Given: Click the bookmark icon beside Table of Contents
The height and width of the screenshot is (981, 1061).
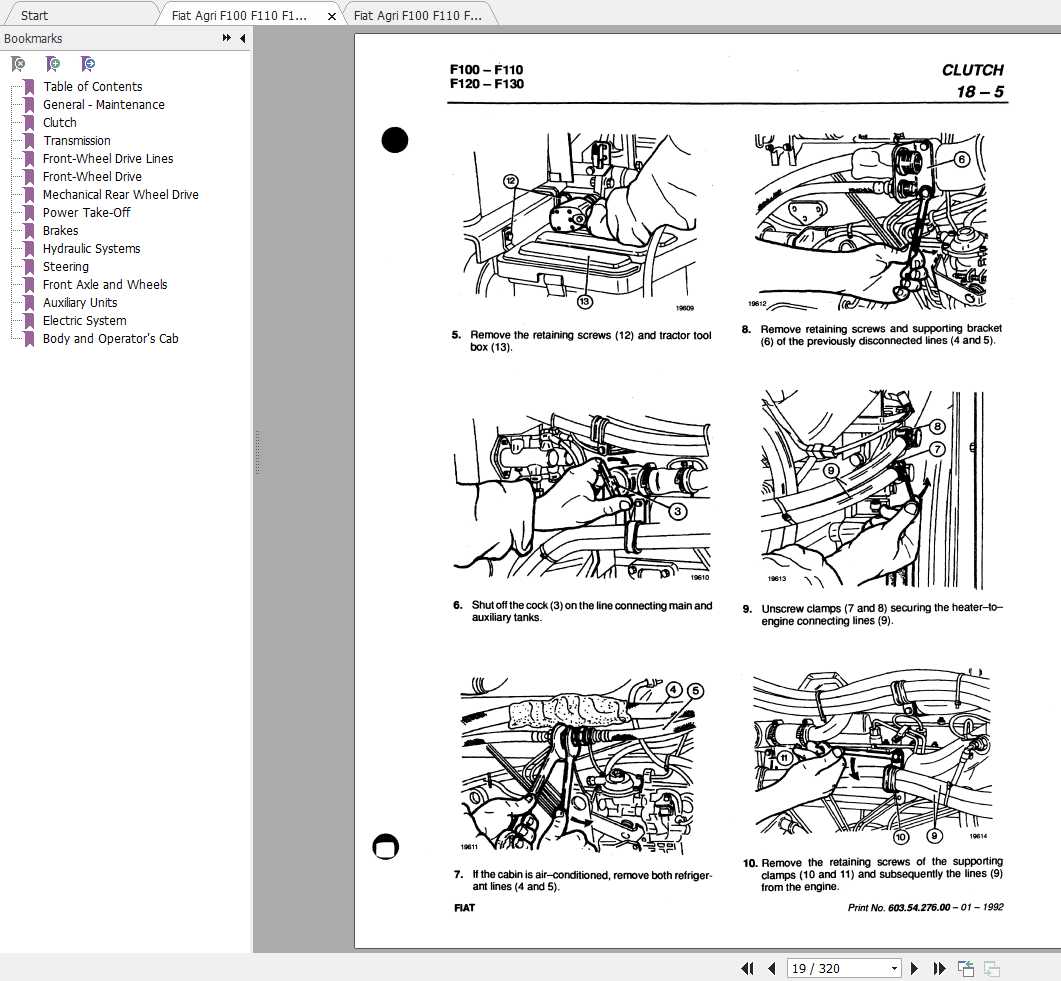Looking at the screenshot, I should click(29, 87).
